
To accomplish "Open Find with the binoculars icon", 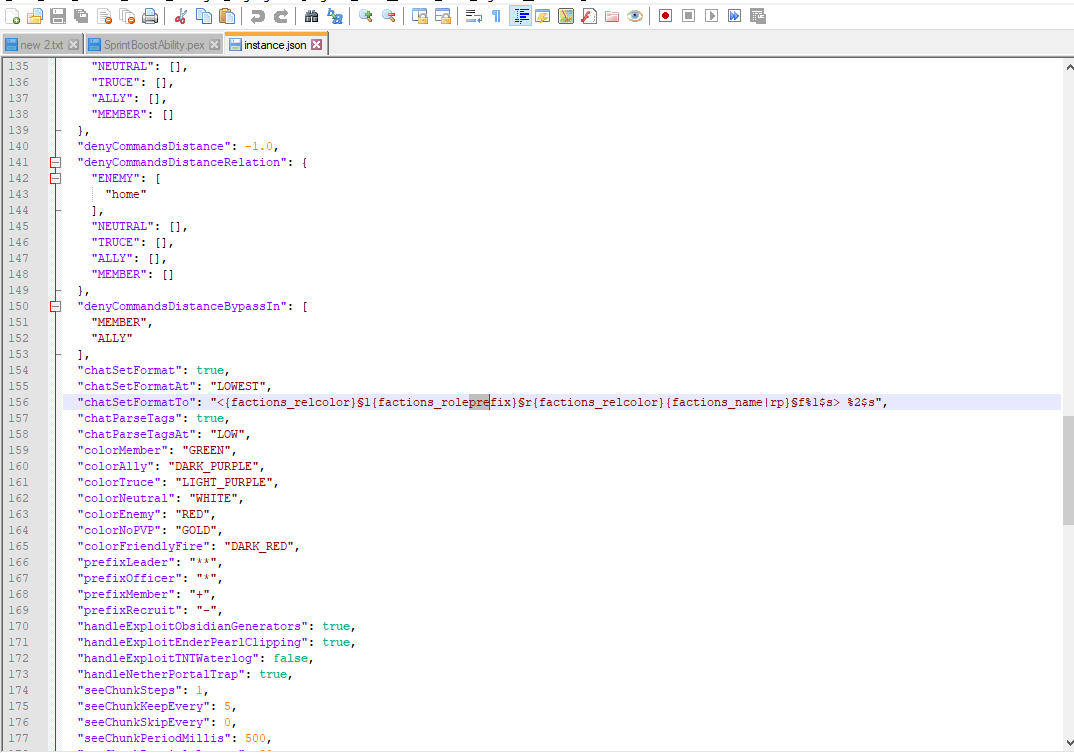I will (312, 16).
